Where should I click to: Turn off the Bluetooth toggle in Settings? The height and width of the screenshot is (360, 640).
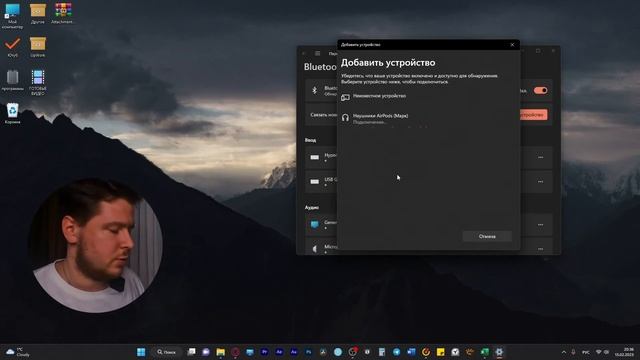tap(540, 91)
